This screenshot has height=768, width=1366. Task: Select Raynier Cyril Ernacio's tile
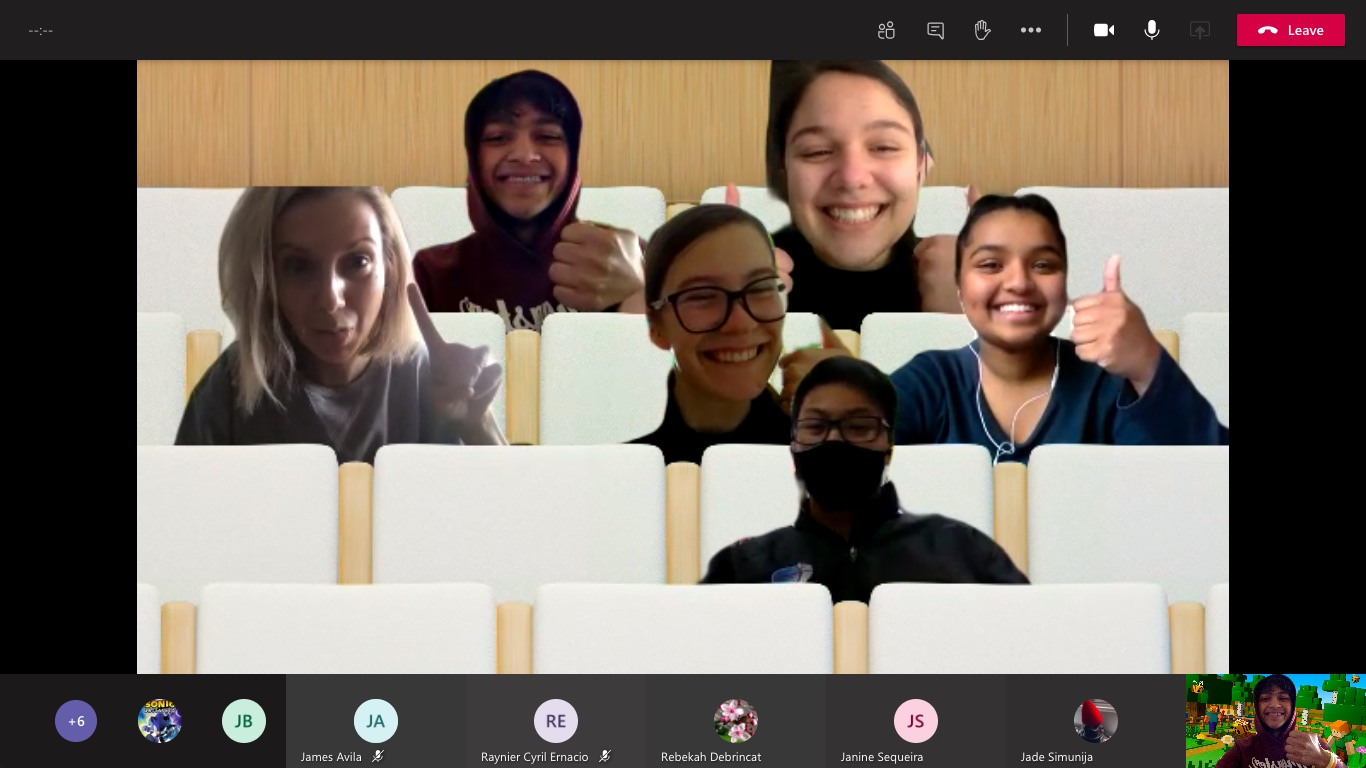click(556, 720)
